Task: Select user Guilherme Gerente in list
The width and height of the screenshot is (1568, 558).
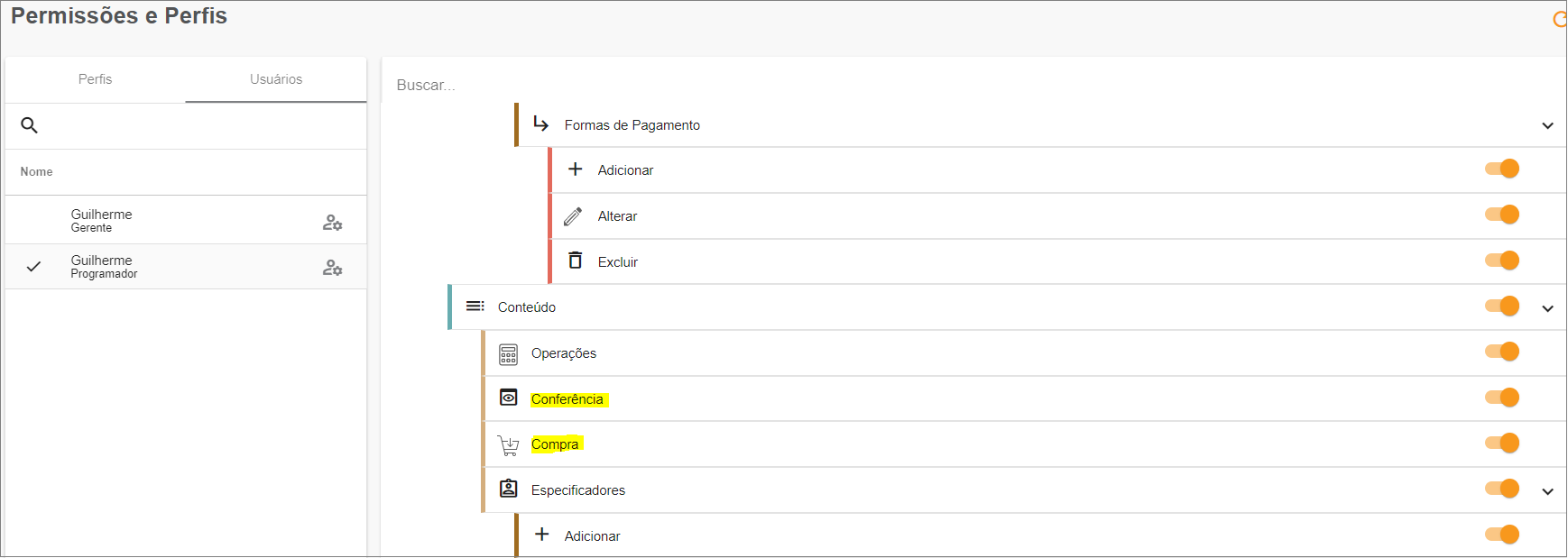Action: [101, 220]
